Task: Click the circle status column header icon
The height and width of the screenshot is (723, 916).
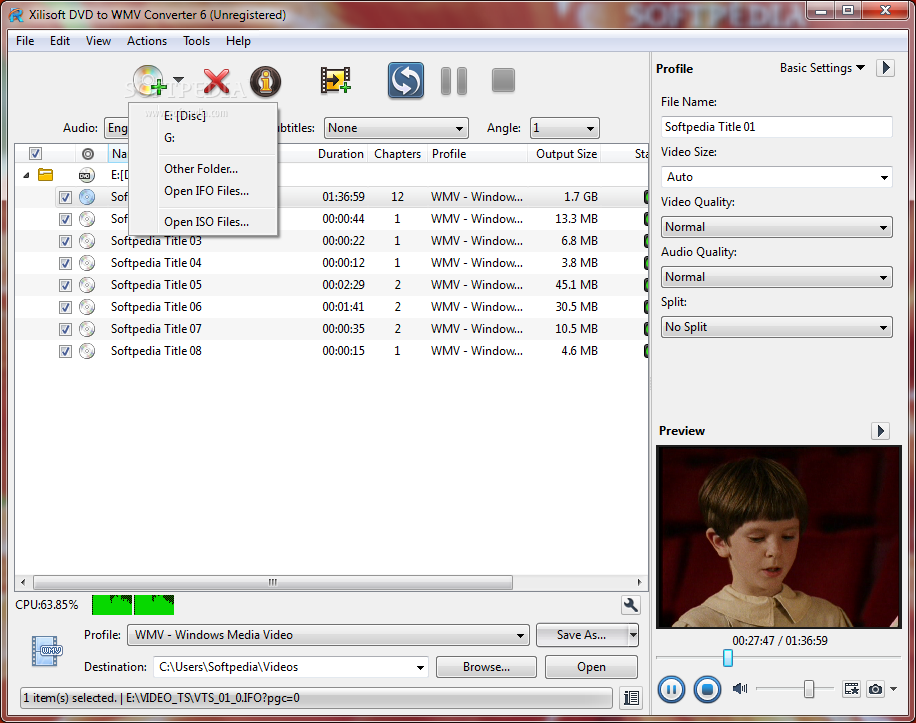Action: tap(88, 154)
